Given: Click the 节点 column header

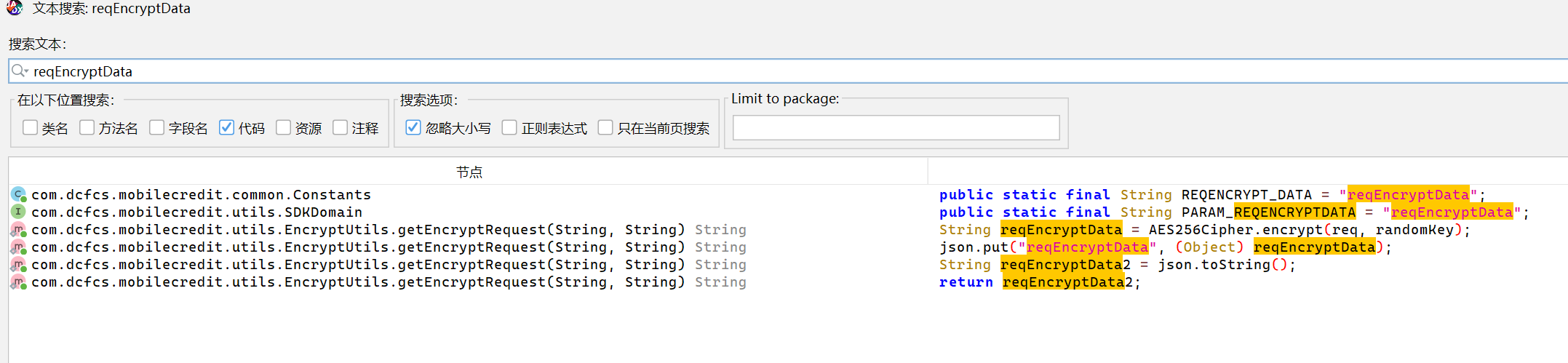Looking at the screenshot, I should [x=469, y=172].
